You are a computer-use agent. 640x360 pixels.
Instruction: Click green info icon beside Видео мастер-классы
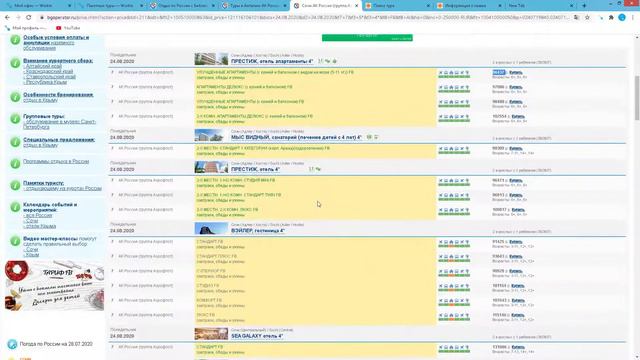15,241
